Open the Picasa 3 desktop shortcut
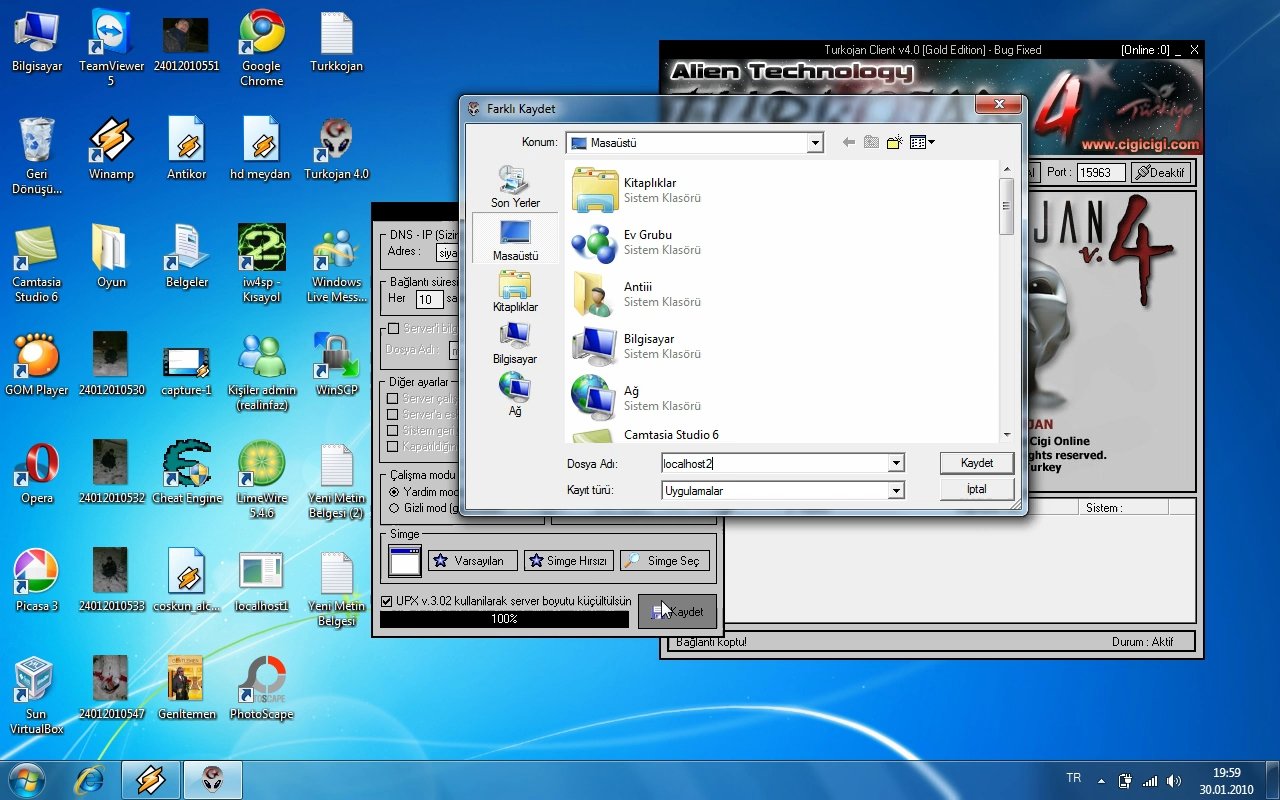Image resolution: width=1280 pixels, height=800 pixels. (37, 582)
